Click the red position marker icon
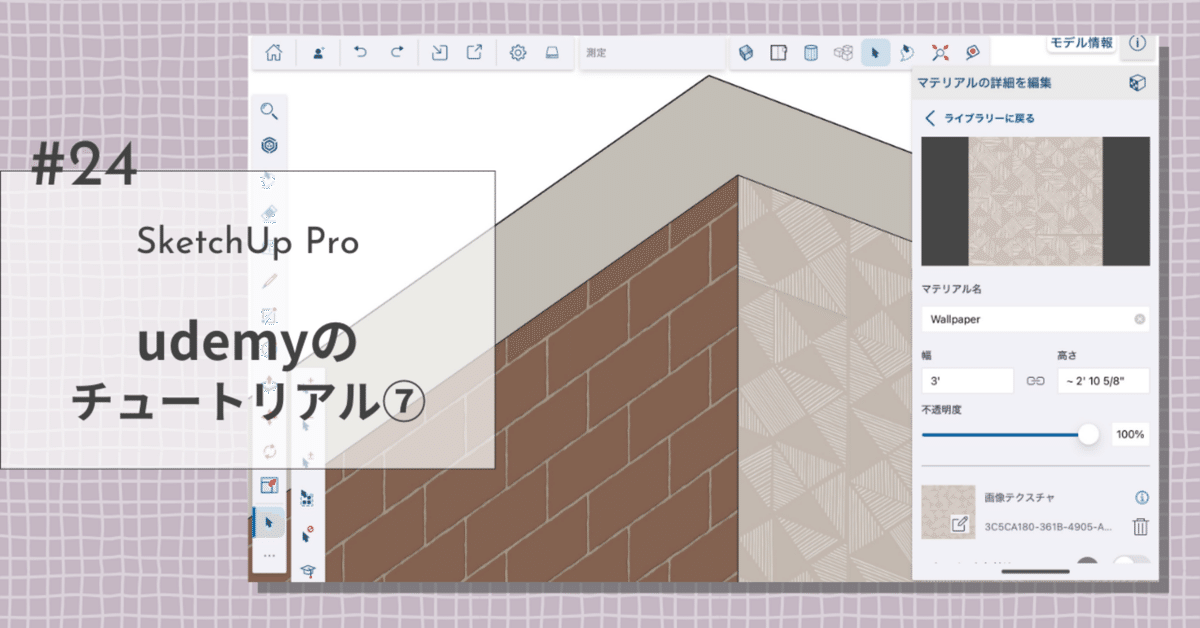 pos(972,53)
